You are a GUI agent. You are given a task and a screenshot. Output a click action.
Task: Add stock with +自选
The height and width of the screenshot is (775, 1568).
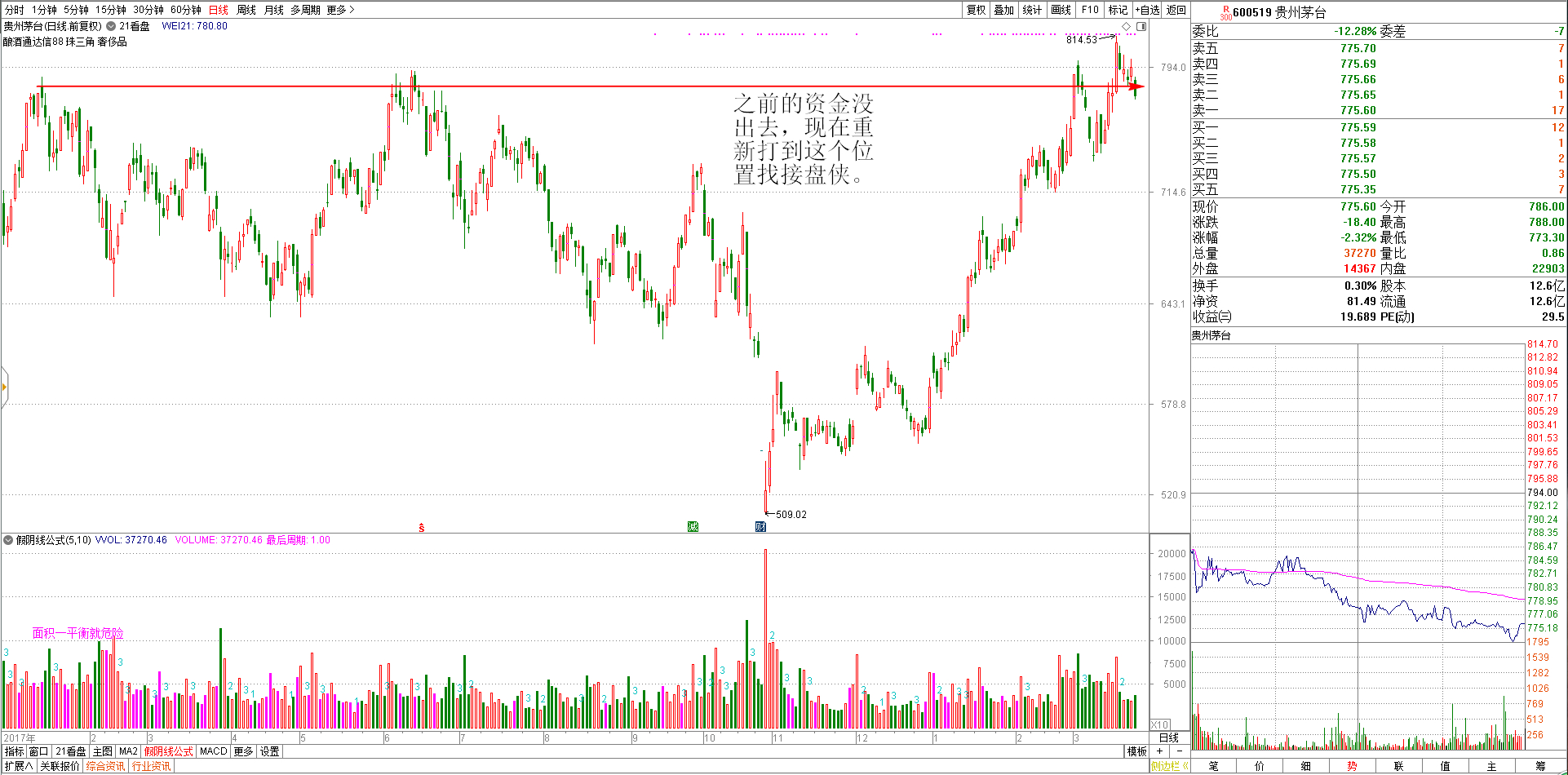1147,10
